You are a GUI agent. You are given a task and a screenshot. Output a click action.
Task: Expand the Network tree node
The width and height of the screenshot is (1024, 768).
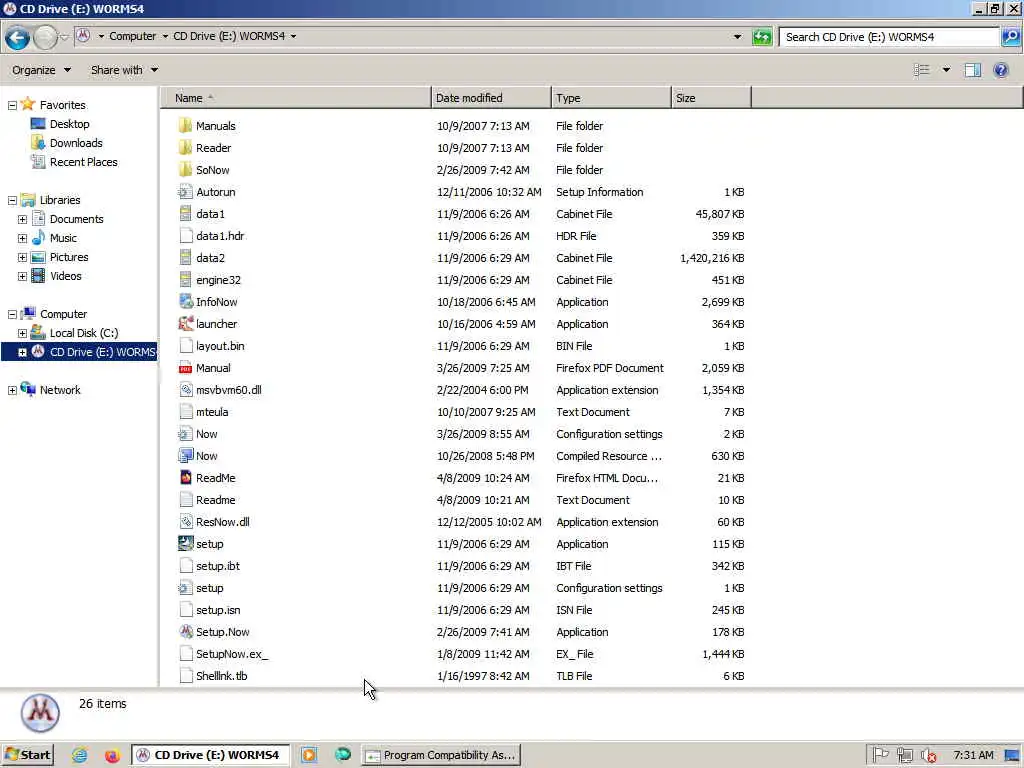[12, 391]
